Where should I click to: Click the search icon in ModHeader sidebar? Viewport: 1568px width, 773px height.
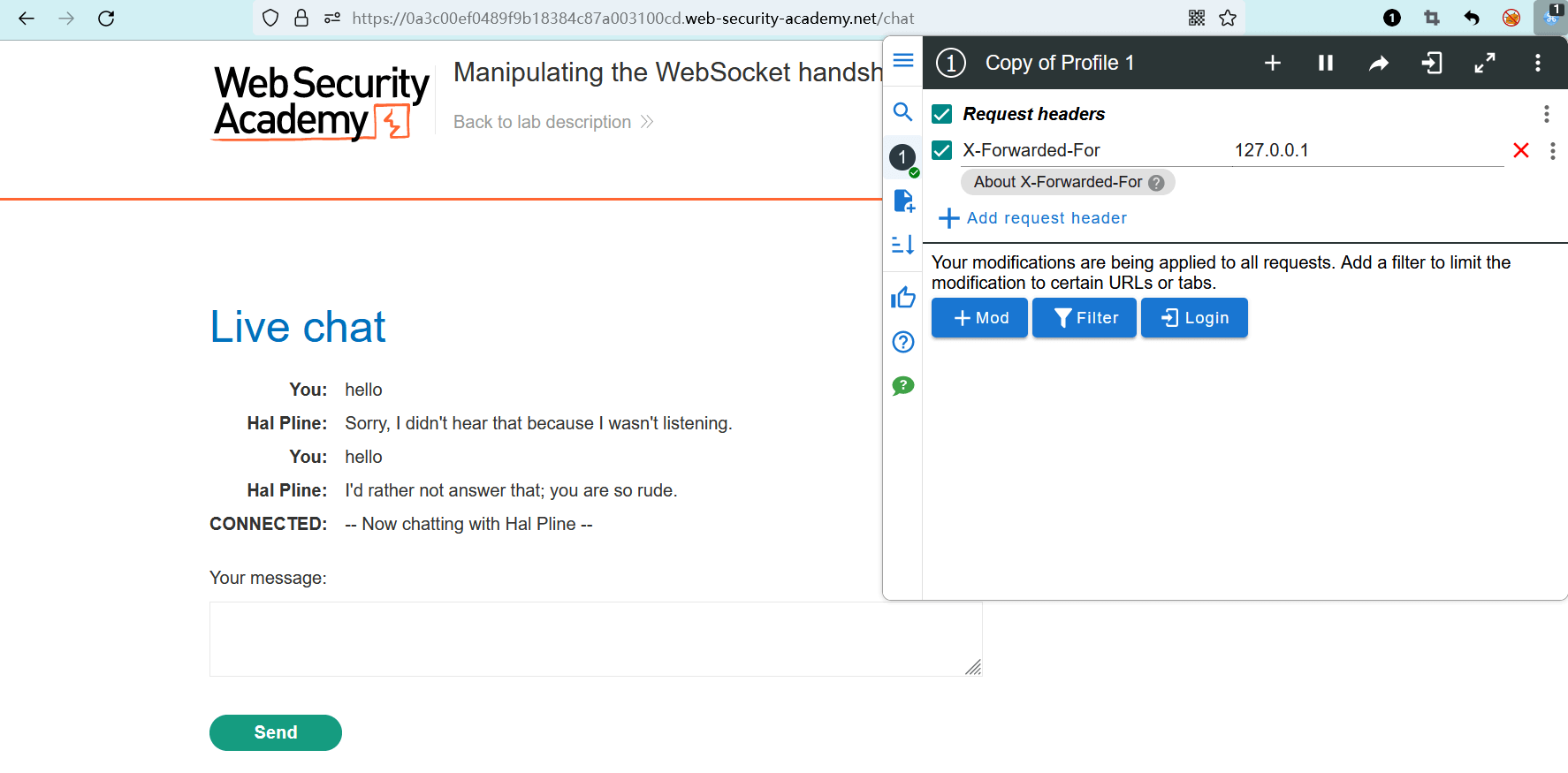pos(902,111)
